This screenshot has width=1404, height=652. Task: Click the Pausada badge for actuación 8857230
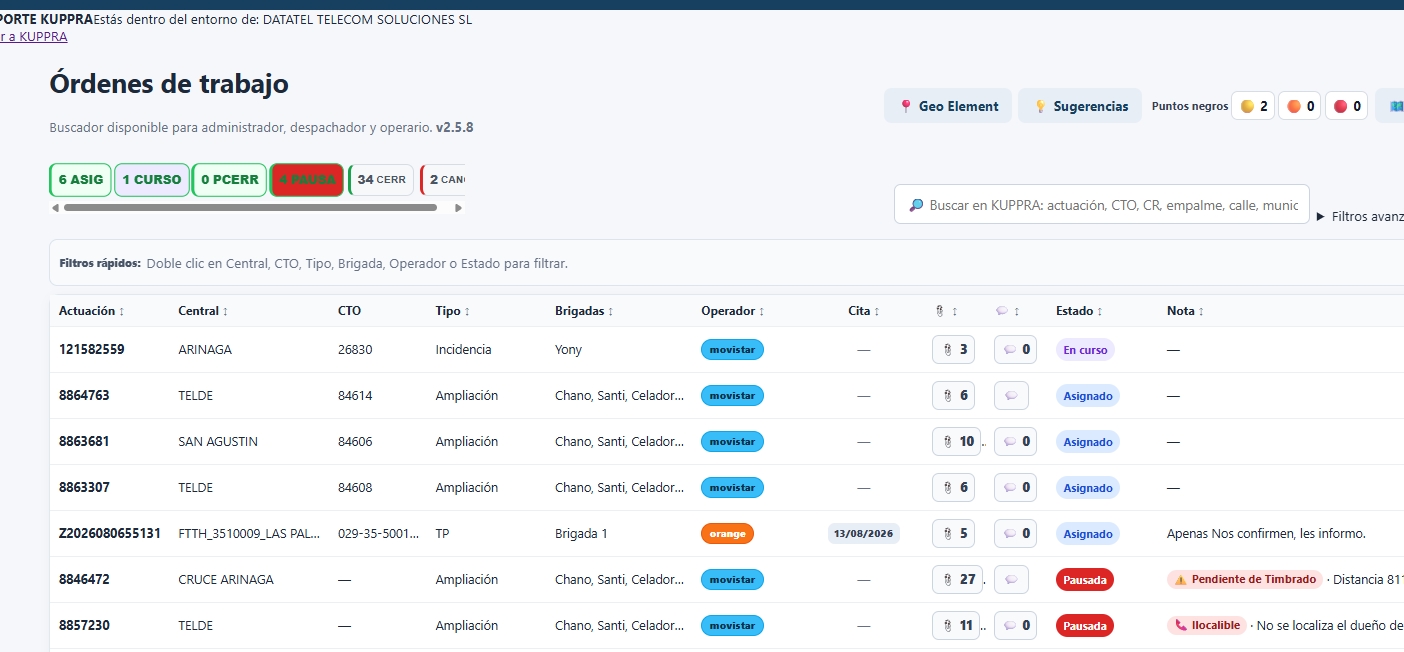click(x=1085, y=626)
